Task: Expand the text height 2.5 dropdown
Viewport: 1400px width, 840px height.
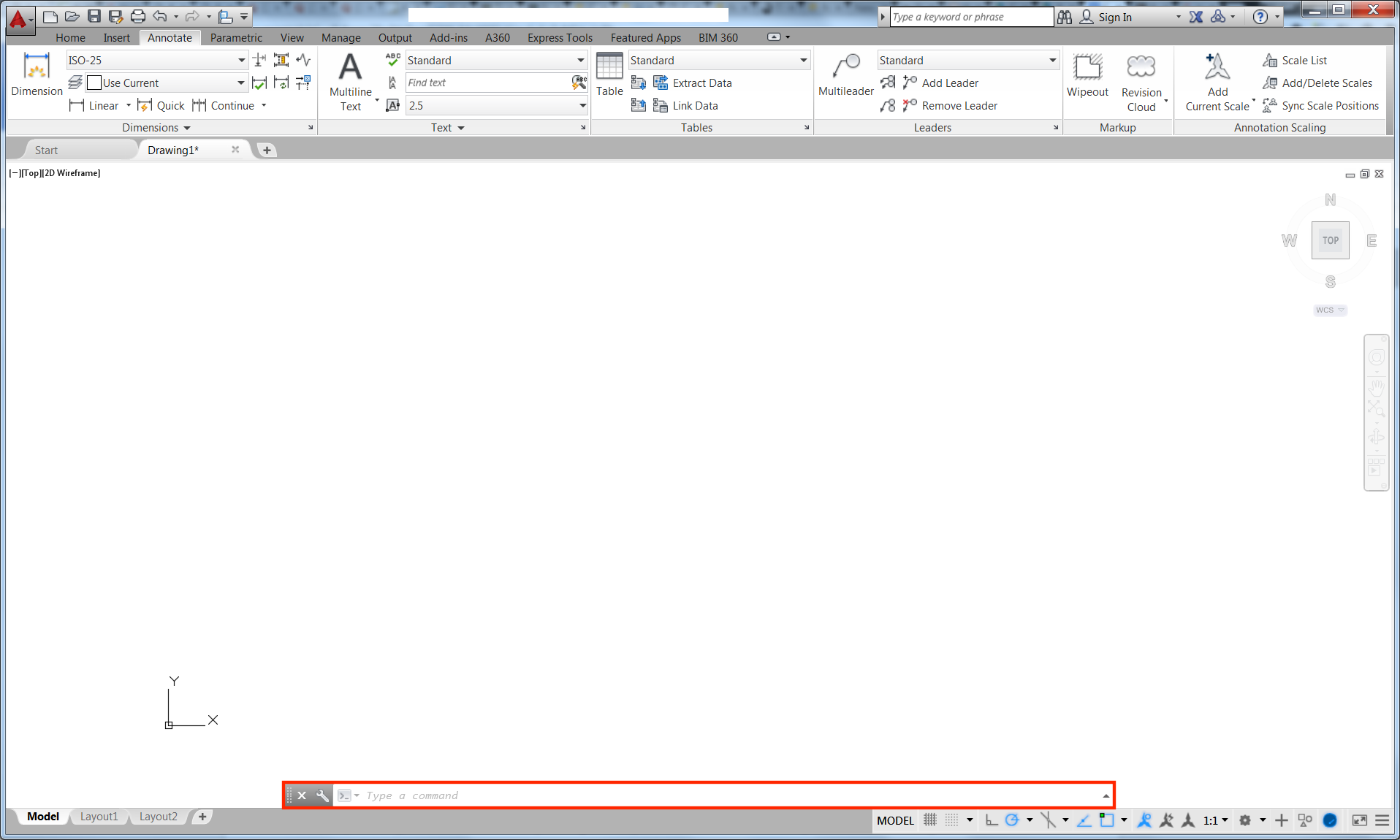Action: click(582, 106)
